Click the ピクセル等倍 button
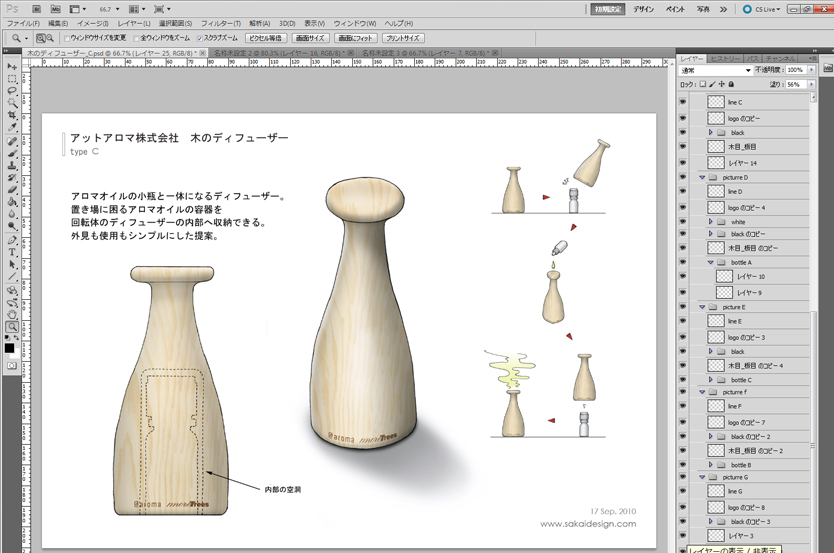 pyautogui.click(x=266, y=38)
